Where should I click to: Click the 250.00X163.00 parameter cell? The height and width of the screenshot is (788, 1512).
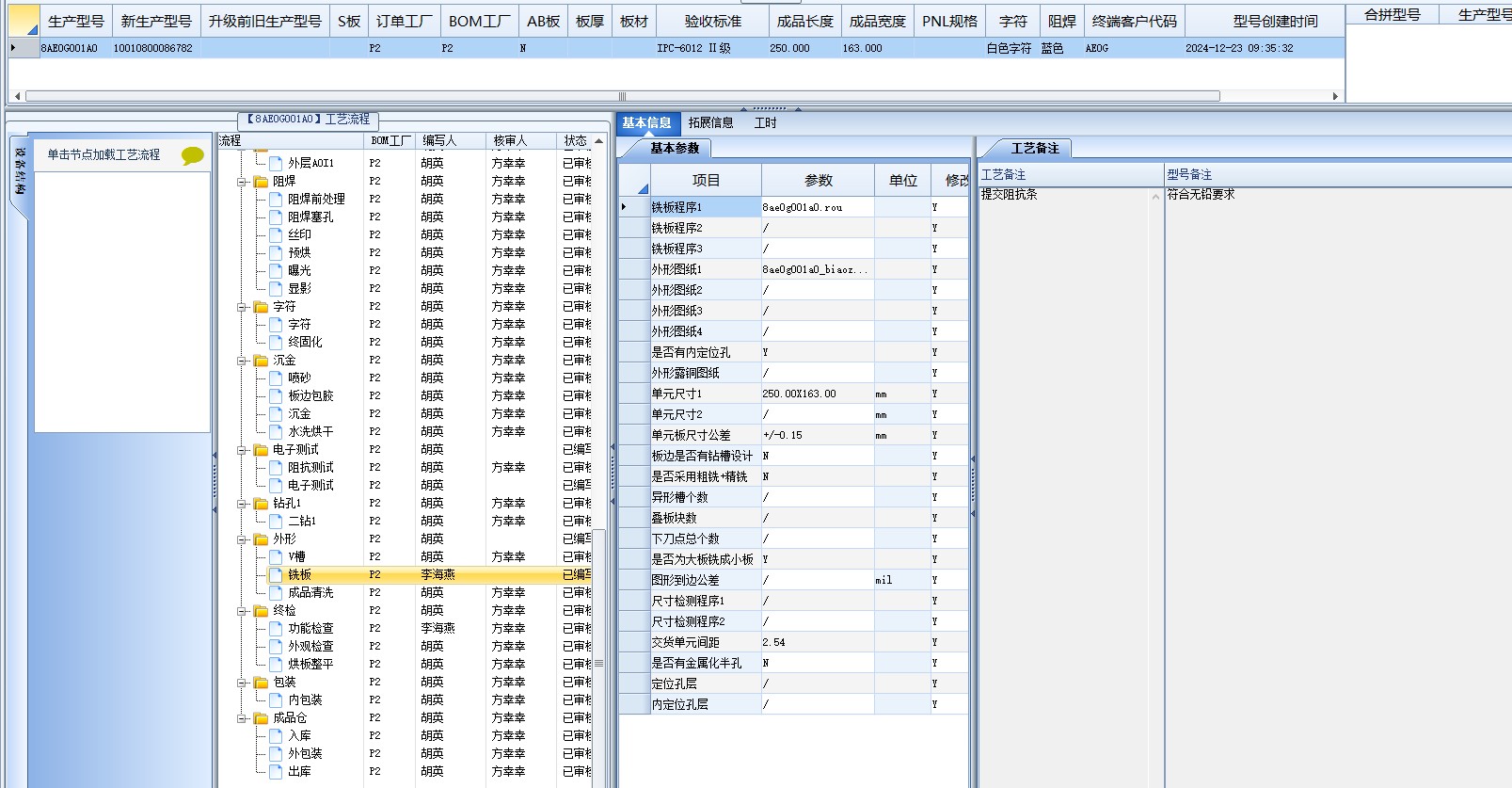click(818, 394)
